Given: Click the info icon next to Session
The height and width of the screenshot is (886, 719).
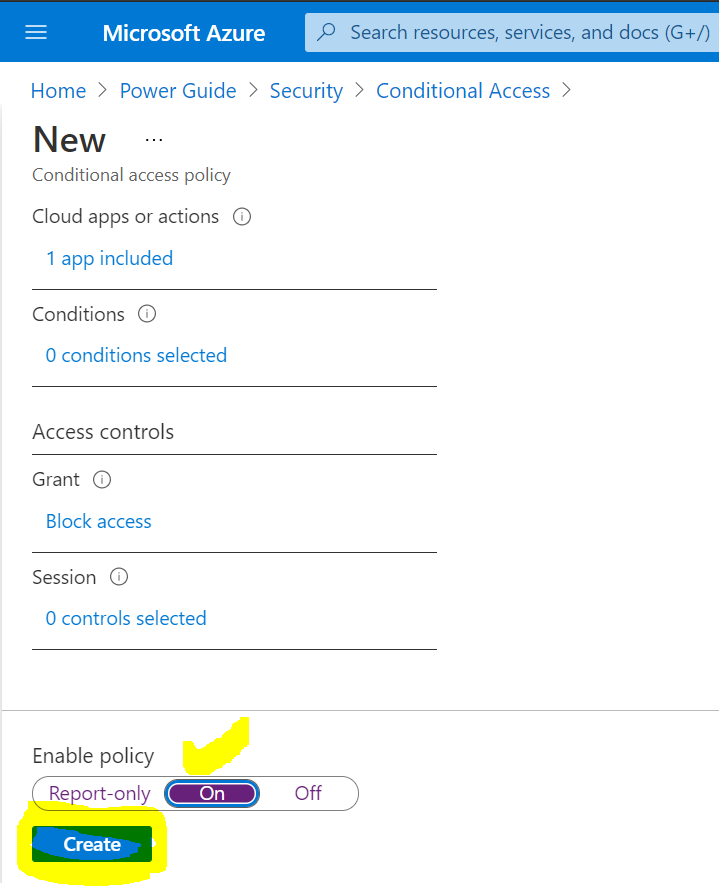Looking at the screenshot, I should (x=118, y=577).
